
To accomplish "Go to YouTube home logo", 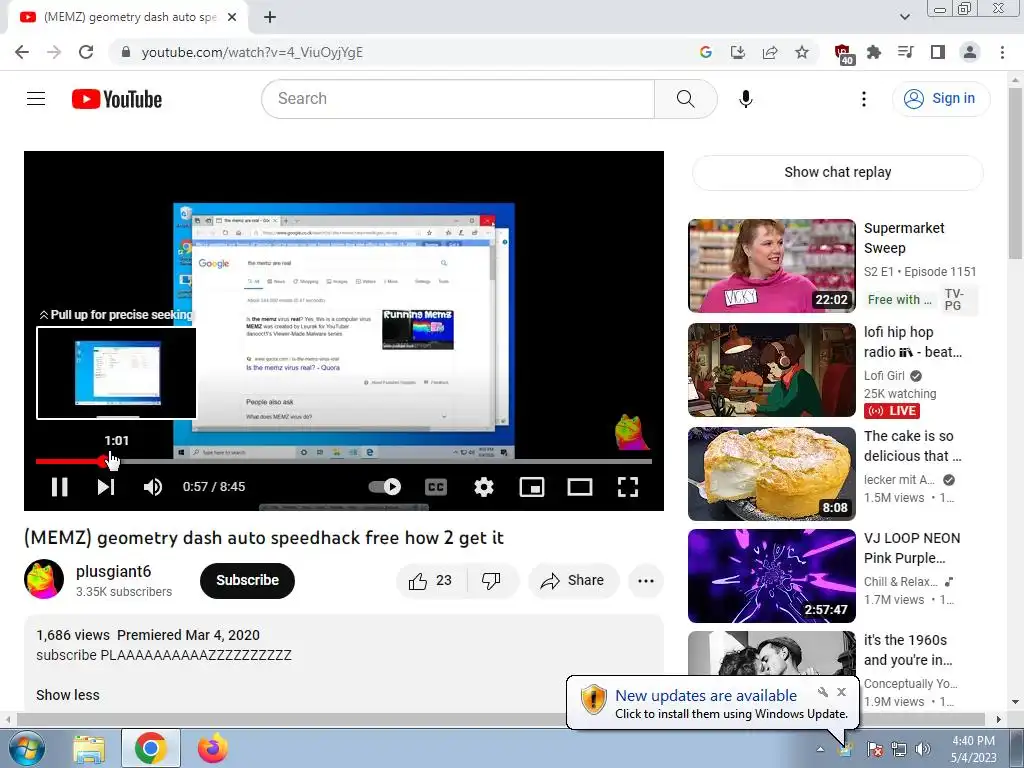I will click(x=117, y=99).
